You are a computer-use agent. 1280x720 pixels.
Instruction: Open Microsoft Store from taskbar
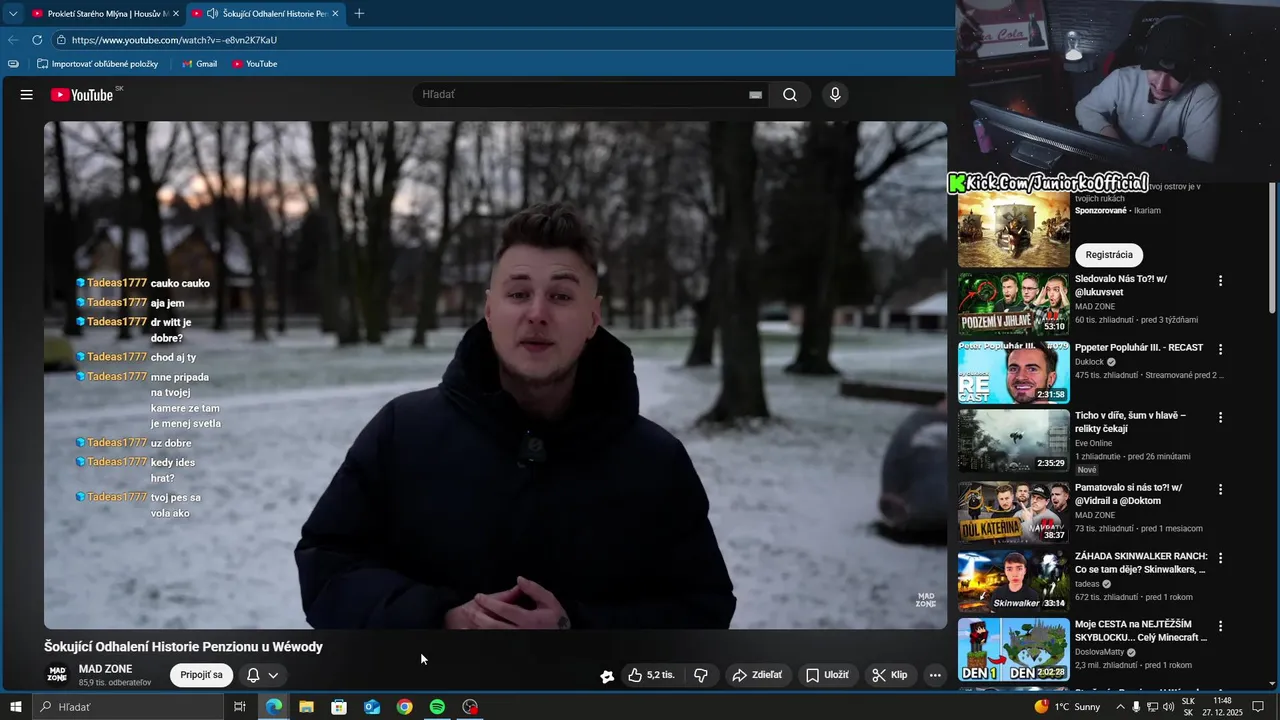click(339, 707)
